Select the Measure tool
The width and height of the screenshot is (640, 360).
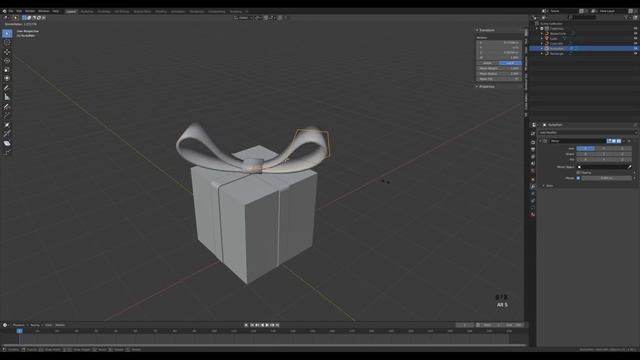(x=7, y=97)
